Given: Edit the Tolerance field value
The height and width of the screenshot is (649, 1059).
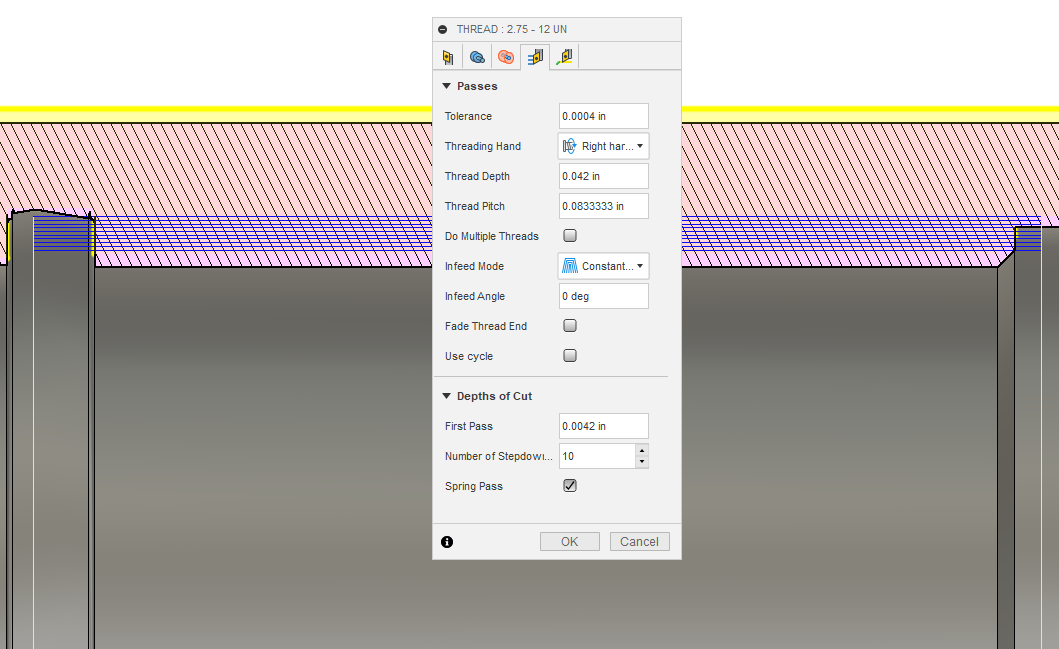Looking at the screenshot, I should point(604,116).
